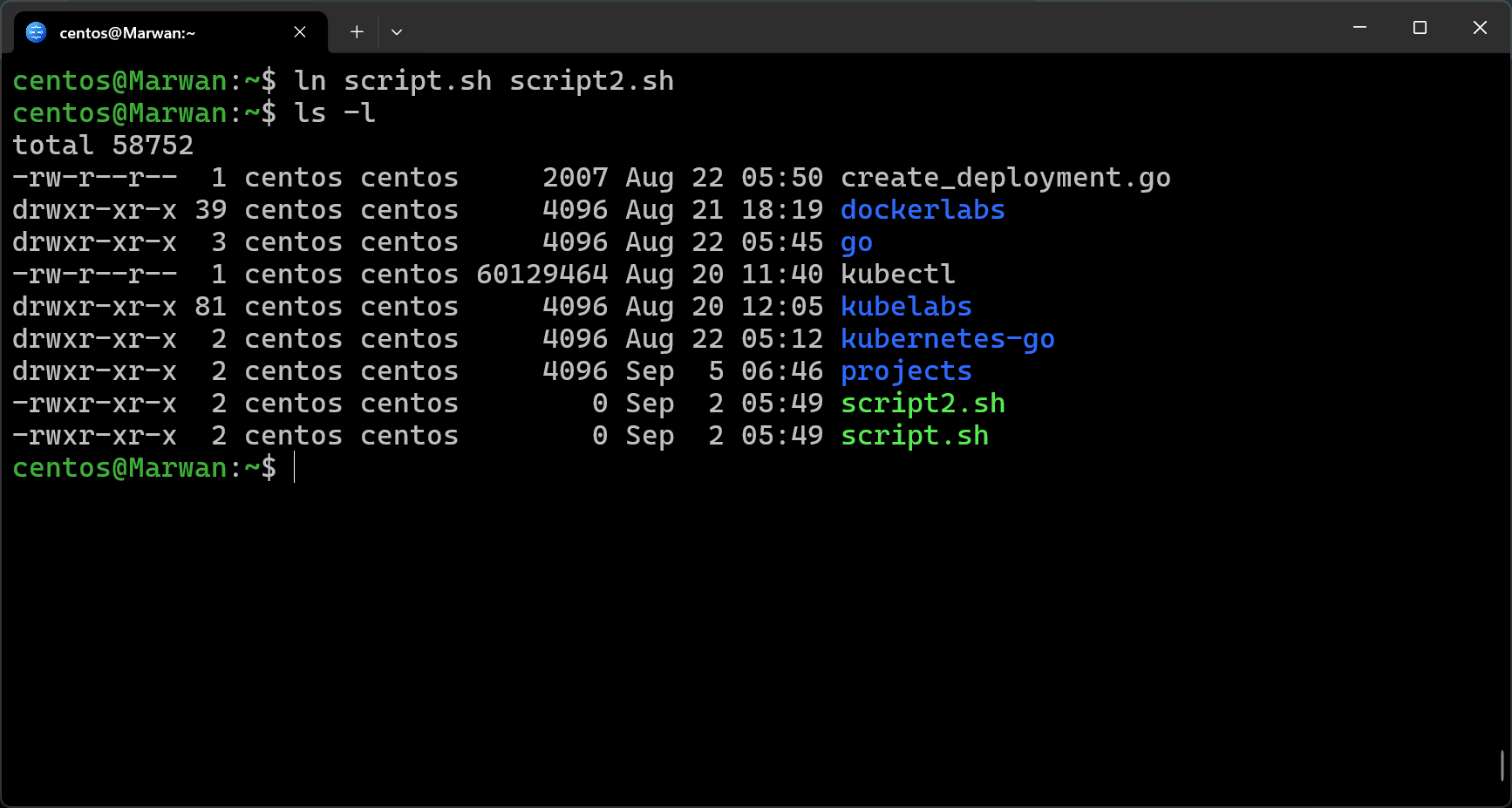The image size is (1512, 808).
Task: Close the terminal window
Action: (x=1480, y=28)
